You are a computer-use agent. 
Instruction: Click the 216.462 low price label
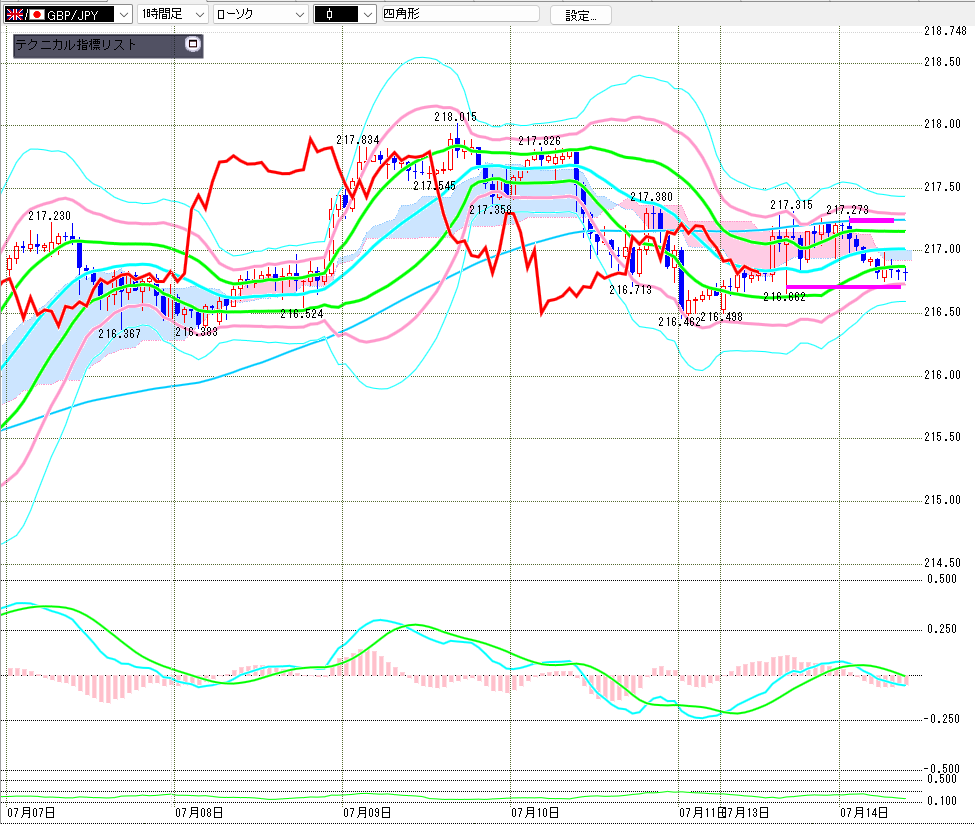pos(679,322)
